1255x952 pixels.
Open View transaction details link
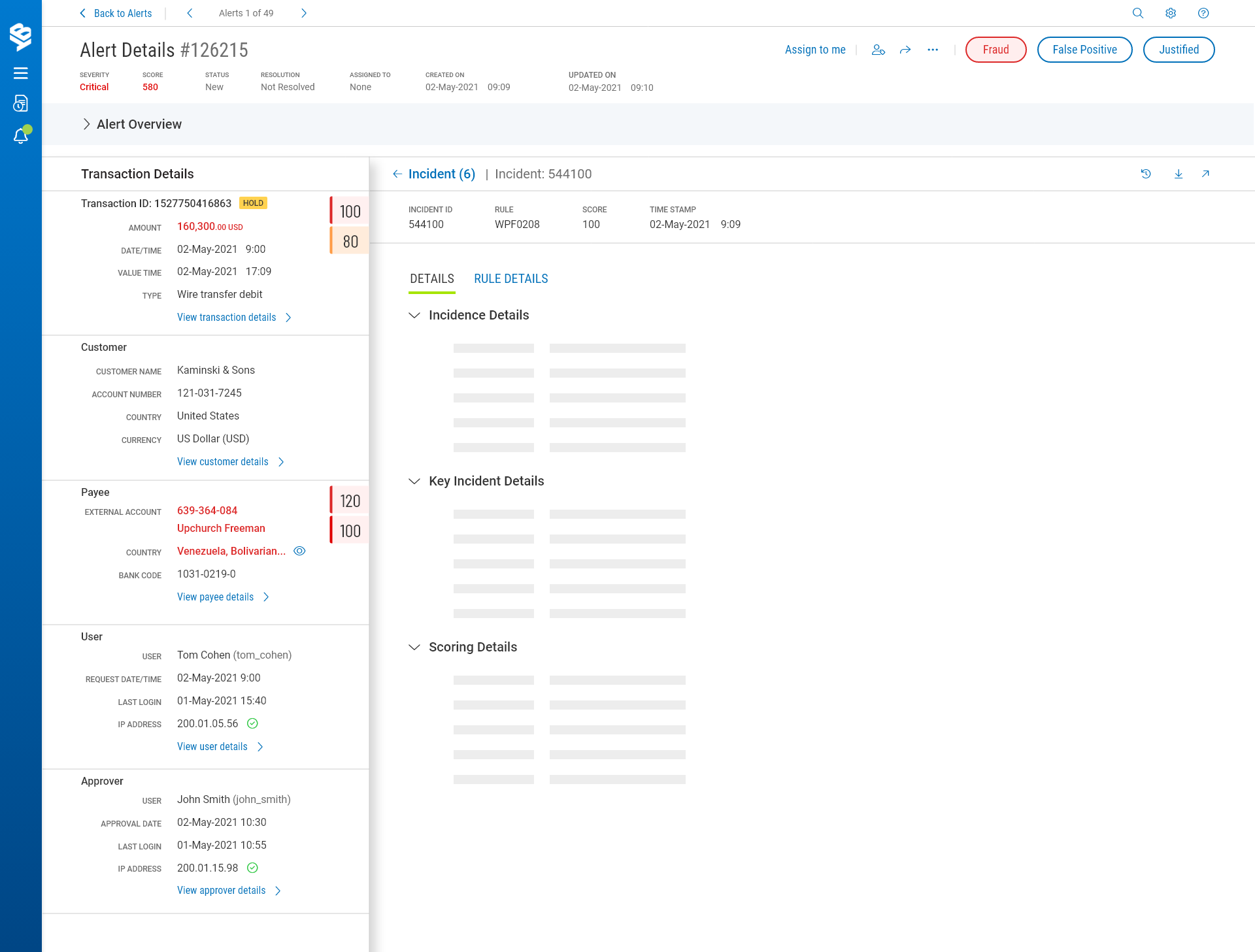click(227, 318)
